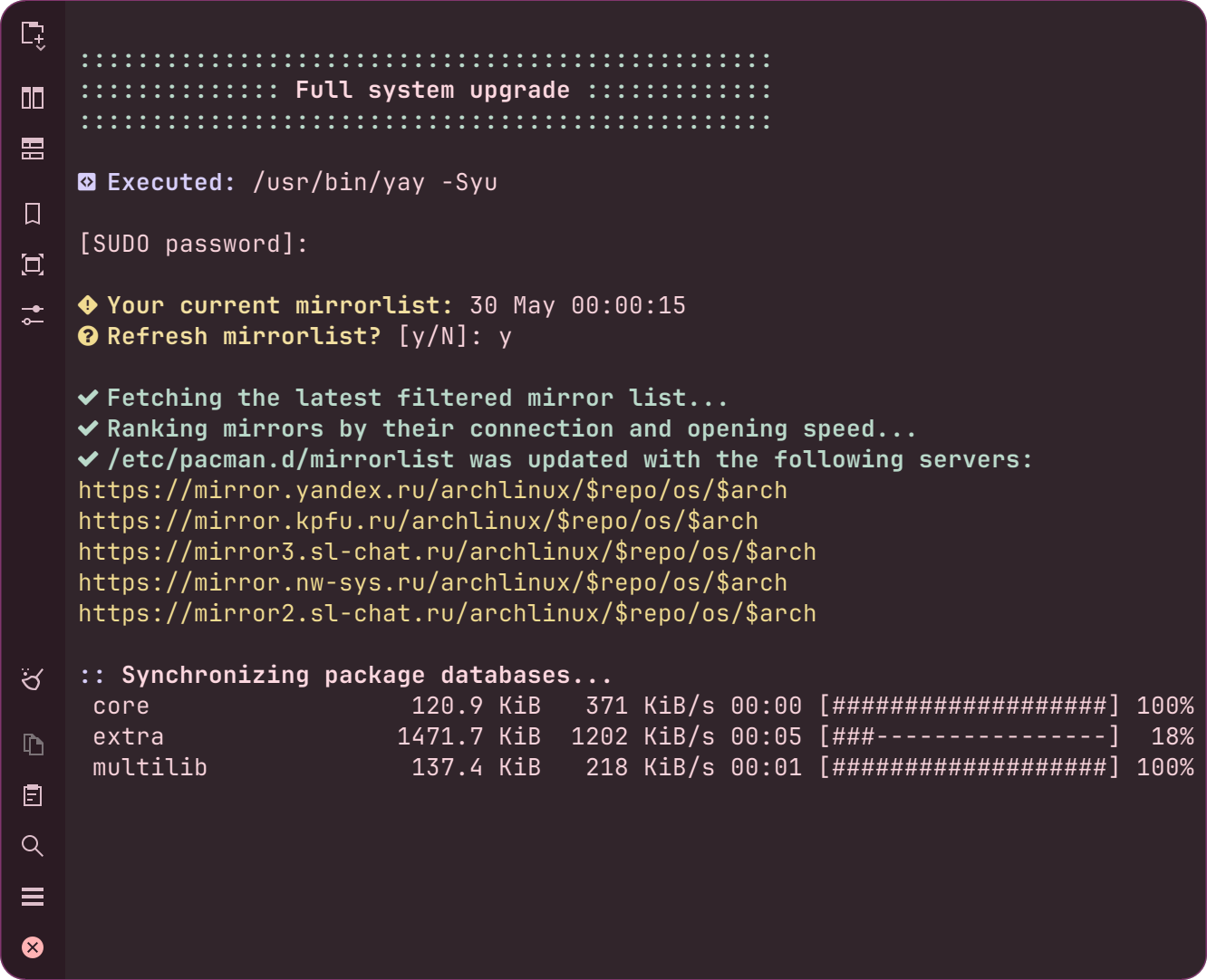Open a new terminal tab
The image size is (1207, 980).
pos(32,33)
